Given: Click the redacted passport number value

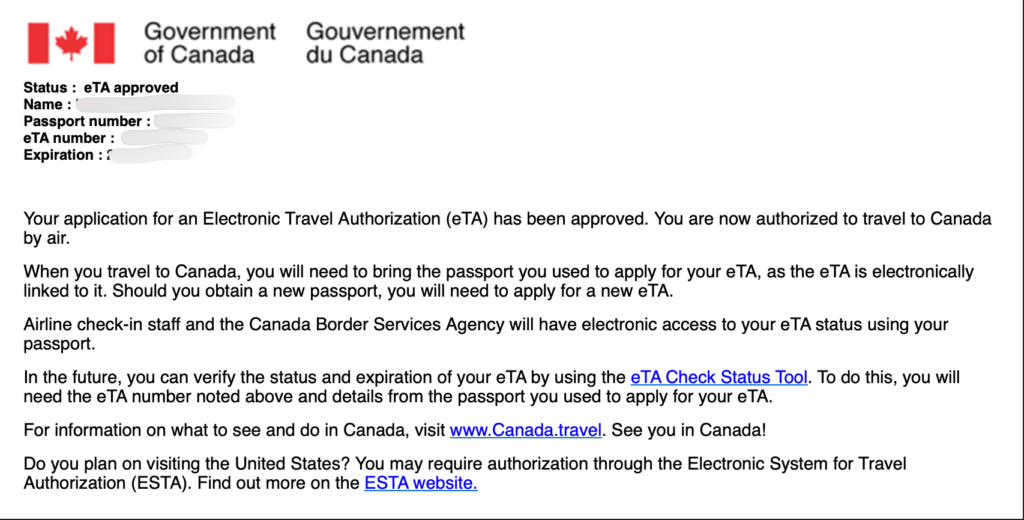Looking at the screenshot, I should tap(195, 121).
